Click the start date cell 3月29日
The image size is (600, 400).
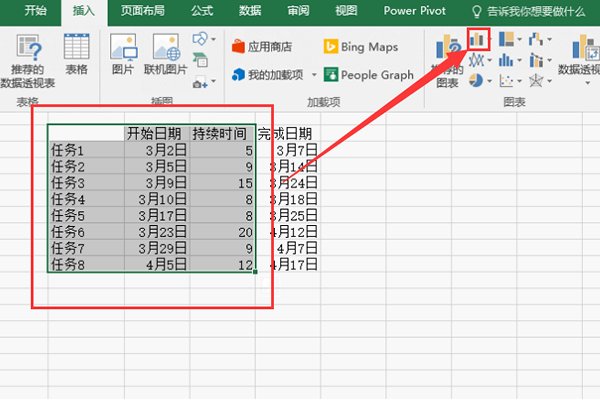coord(157,248)
